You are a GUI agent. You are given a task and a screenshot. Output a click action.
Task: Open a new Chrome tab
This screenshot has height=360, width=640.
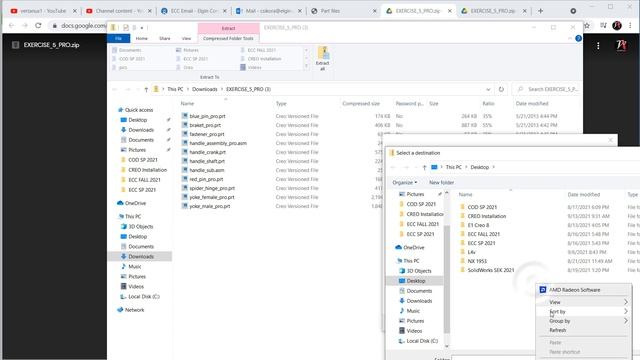coord(540,11)
